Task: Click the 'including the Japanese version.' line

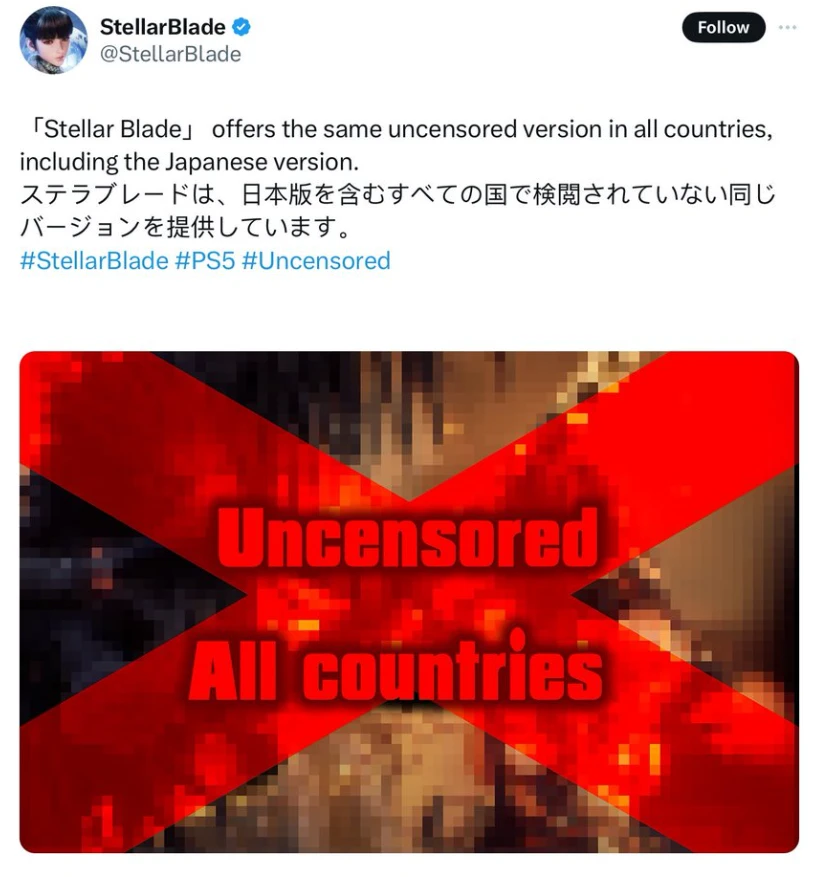Action: (189, 162)
